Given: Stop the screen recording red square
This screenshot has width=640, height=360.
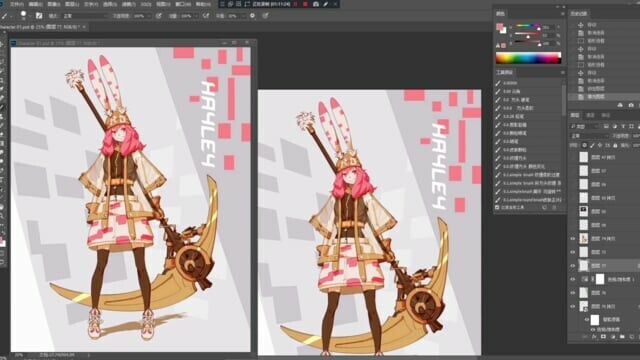Looking at the screenshot, I should pyautogui.click(x=305, y=4).
